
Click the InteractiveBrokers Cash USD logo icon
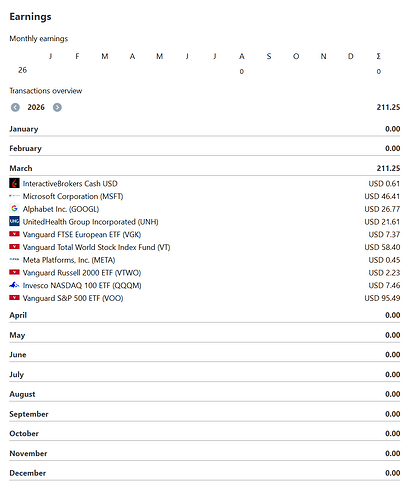pos(14,183)
